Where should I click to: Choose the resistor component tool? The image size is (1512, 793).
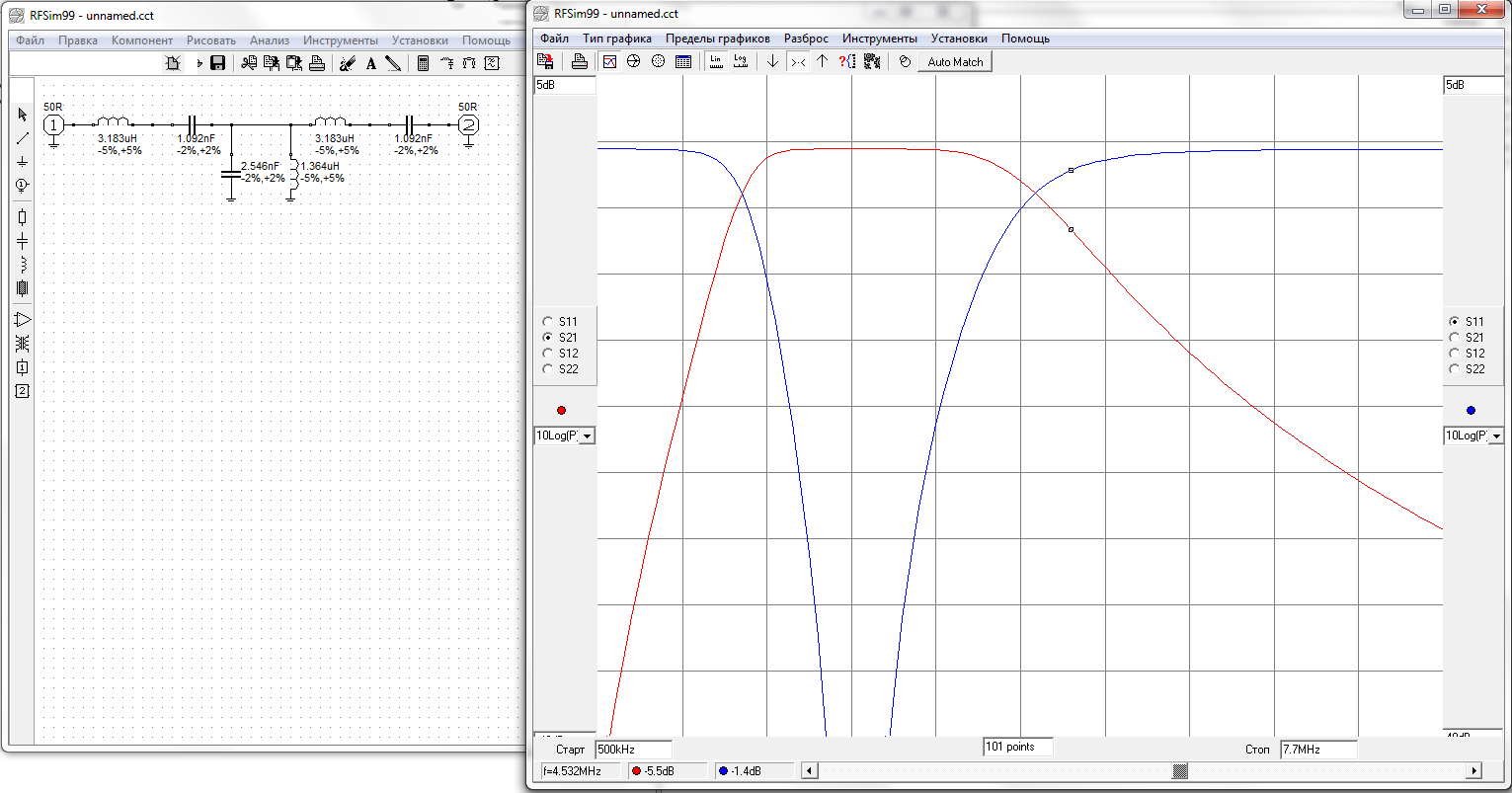[x=23, y=217]
